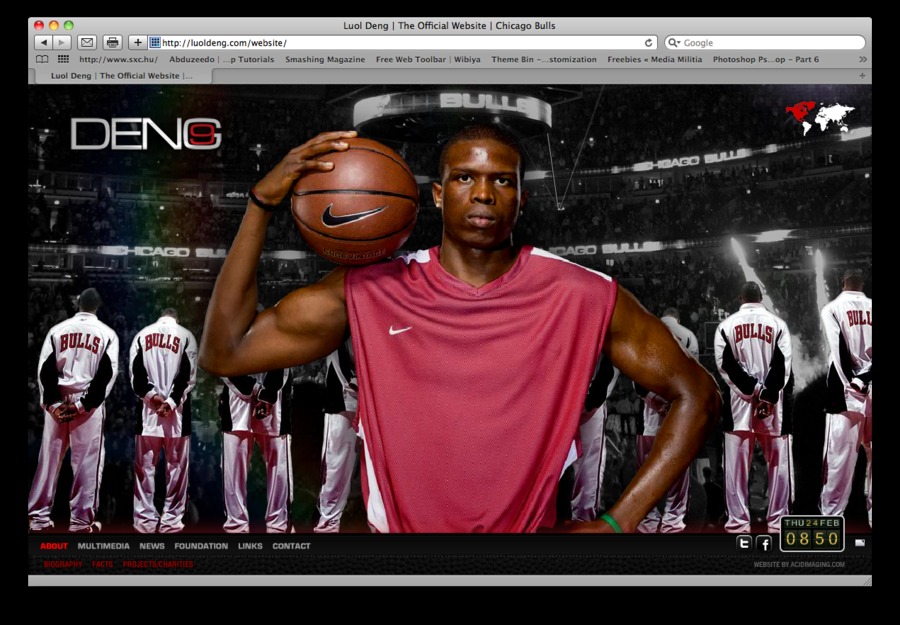Open the Abduzeedo Tutorials bookmark
The width and height of the screenshot is (900, 625).
click(222, 59)
